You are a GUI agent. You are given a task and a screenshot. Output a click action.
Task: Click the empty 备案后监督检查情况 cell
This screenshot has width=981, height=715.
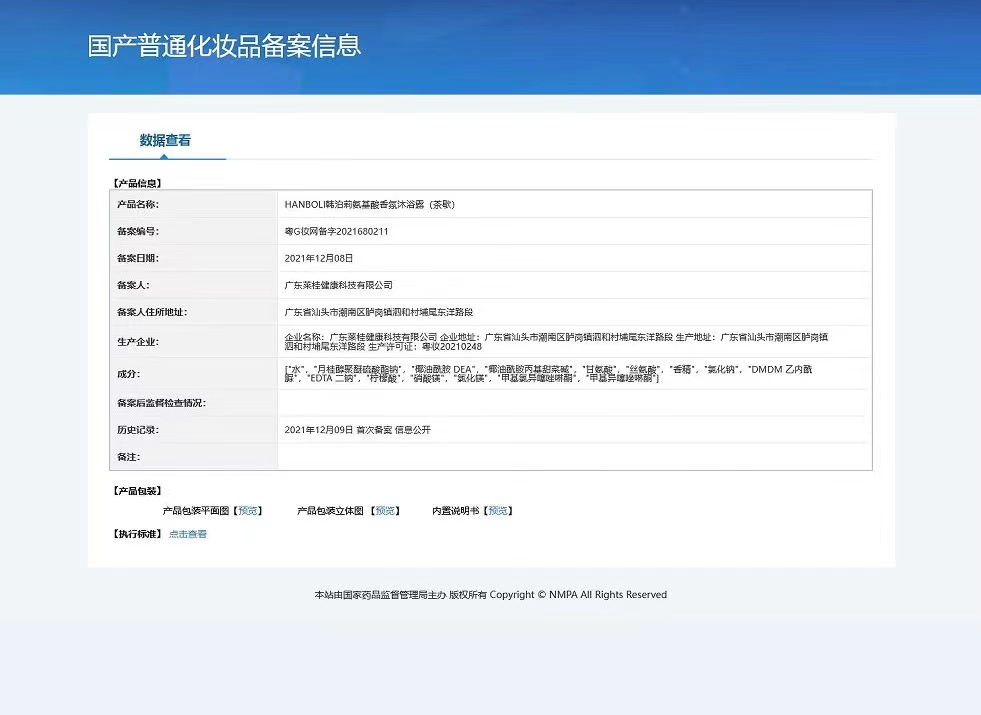point(574,403)
